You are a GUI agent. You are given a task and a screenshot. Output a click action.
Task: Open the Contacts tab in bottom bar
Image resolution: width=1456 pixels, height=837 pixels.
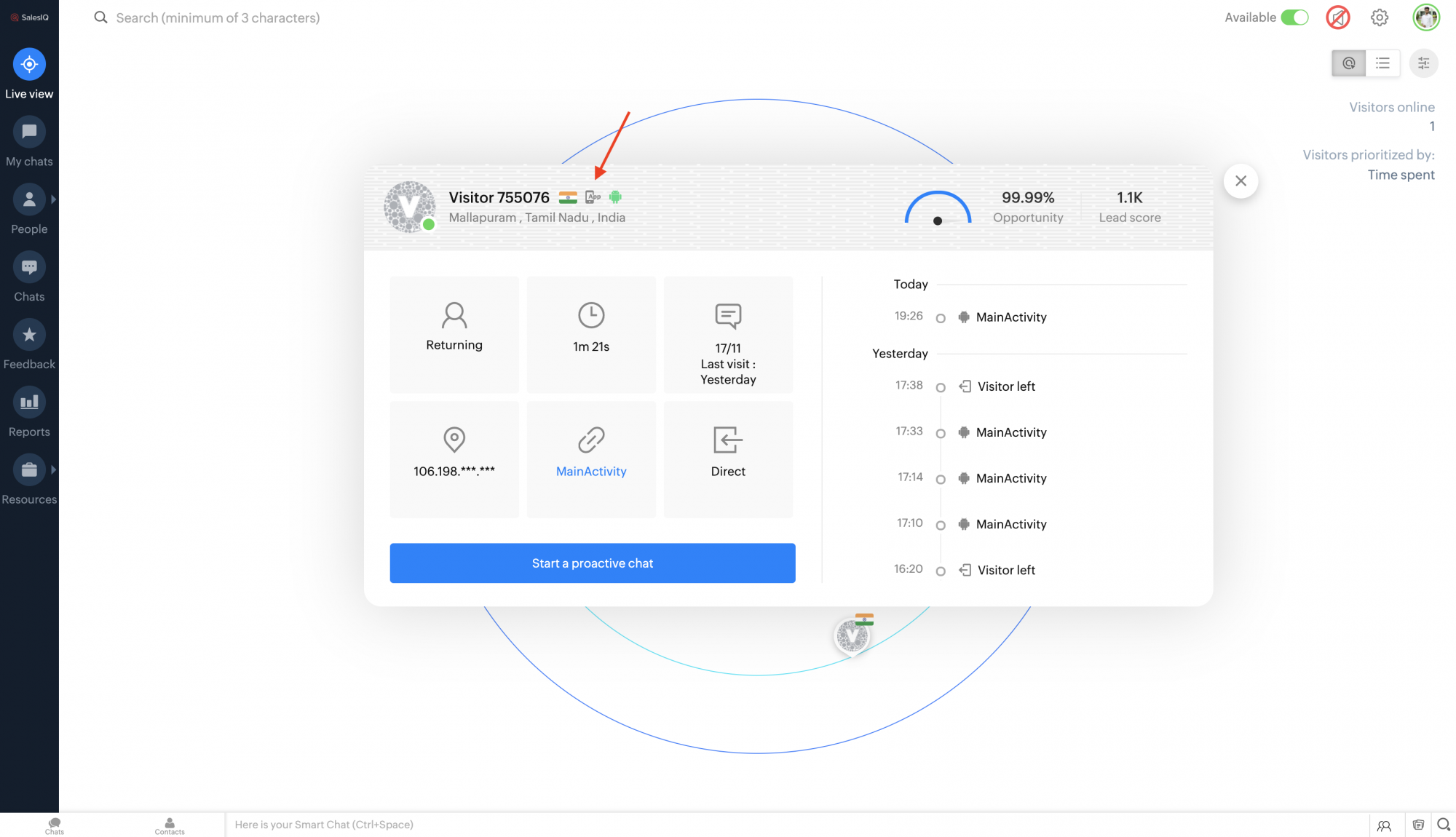170,825
